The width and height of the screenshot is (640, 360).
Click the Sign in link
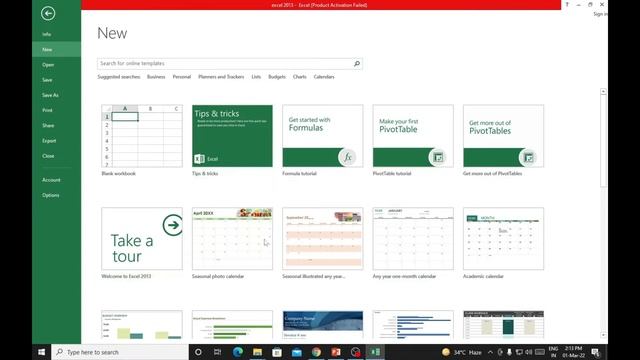[x=600, y=14]
